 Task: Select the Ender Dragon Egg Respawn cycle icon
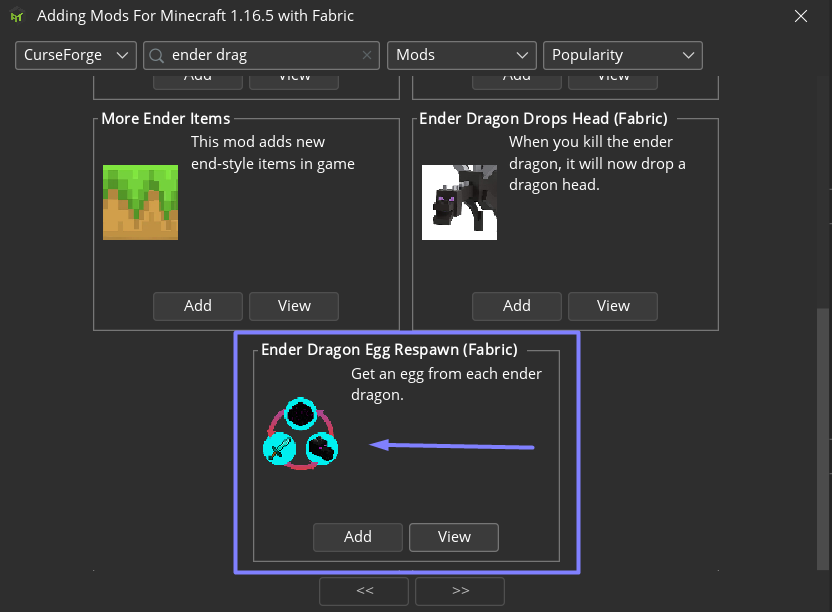[x=301, y=433]
